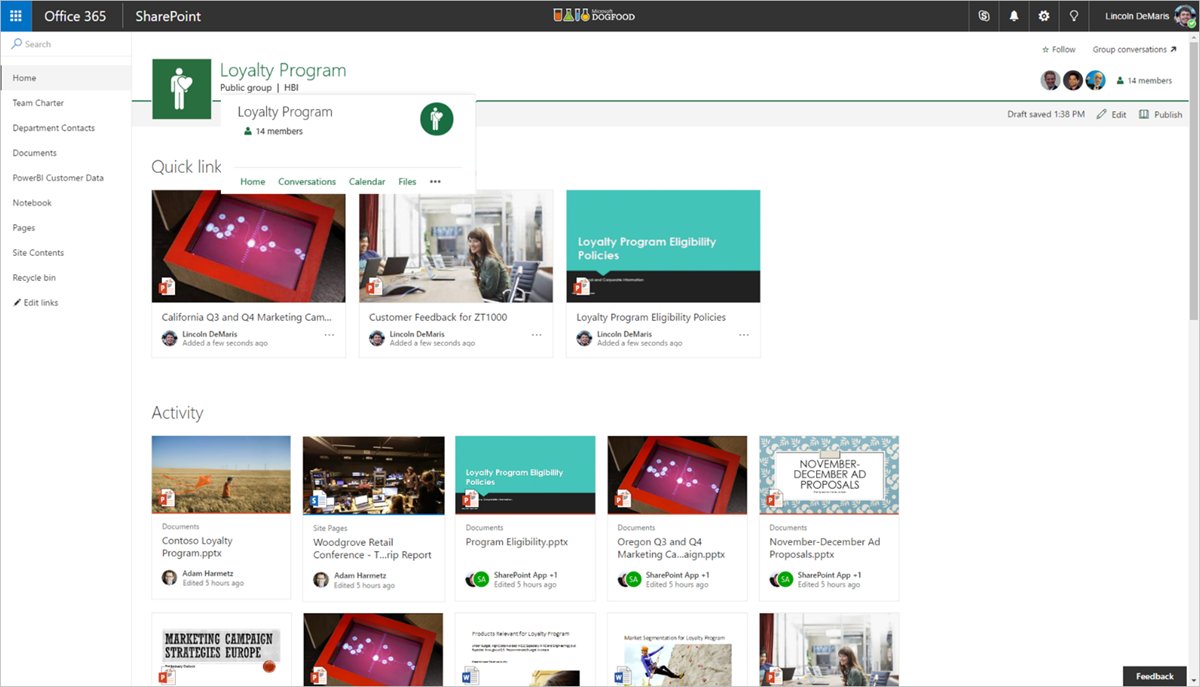Screen dimensions: 1200x687
Task: Open more options for Customer Feedback ZT1000
Action: [537, 334]
